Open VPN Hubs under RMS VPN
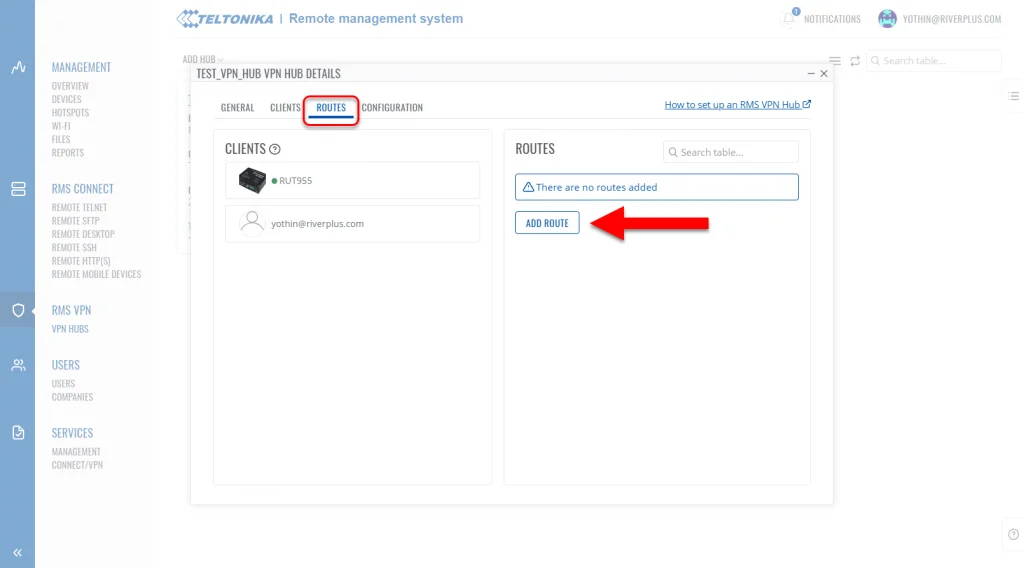Viewport: 1024px width, 568px height. (x=70, y=329)
